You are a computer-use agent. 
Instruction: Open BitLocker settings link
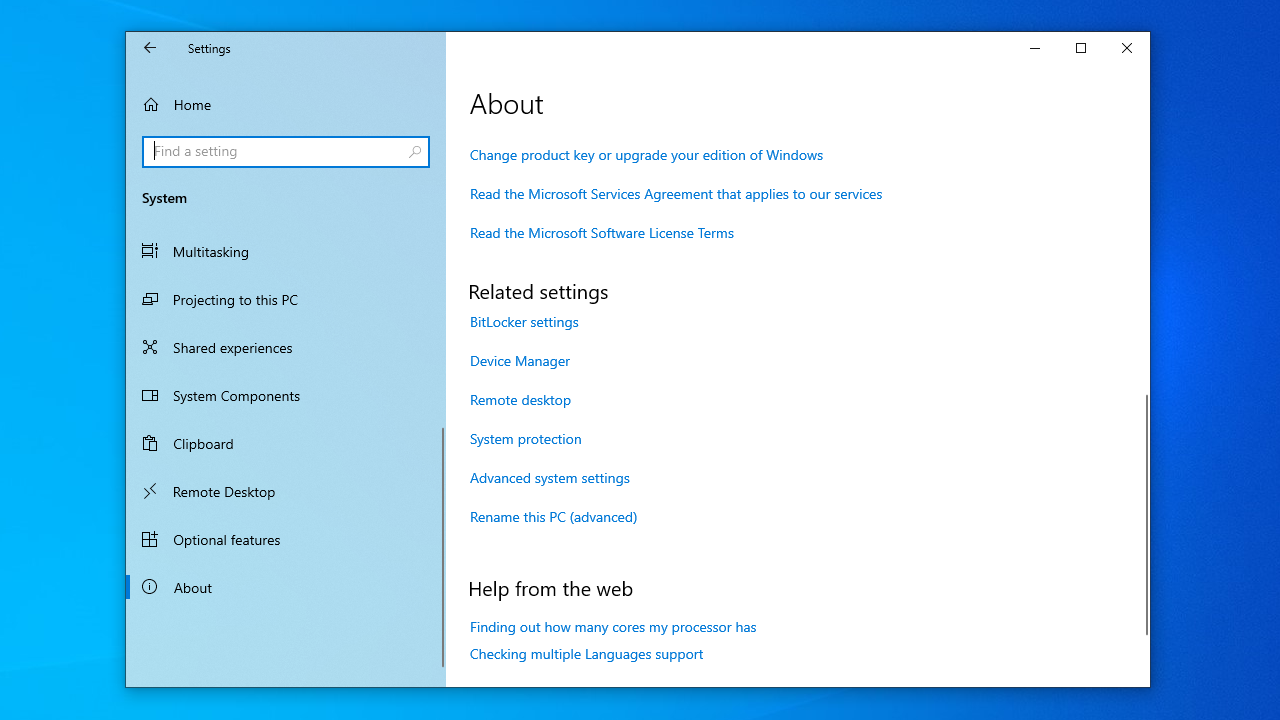coord(524,322)
